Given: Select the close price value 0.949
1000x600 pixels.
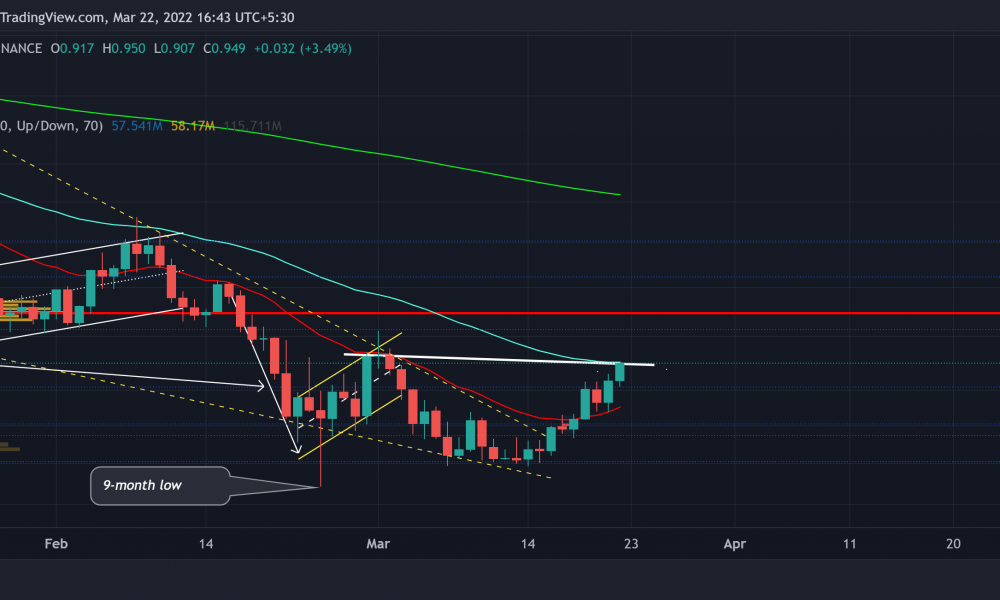Looking at the screenshot, I should tap(228, 48).
